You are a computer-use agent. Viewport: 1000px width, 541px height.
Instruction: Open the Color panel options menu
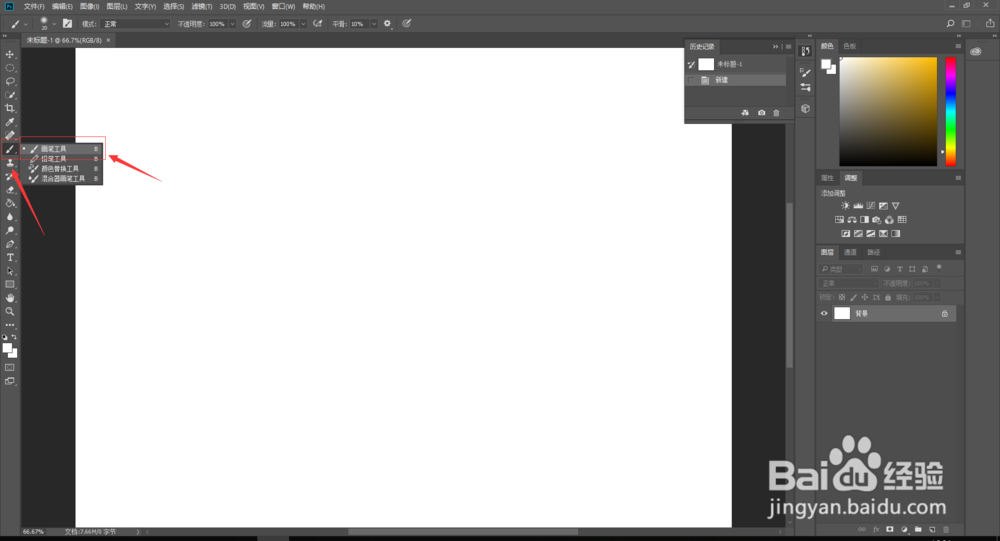[x=958, y=46]
